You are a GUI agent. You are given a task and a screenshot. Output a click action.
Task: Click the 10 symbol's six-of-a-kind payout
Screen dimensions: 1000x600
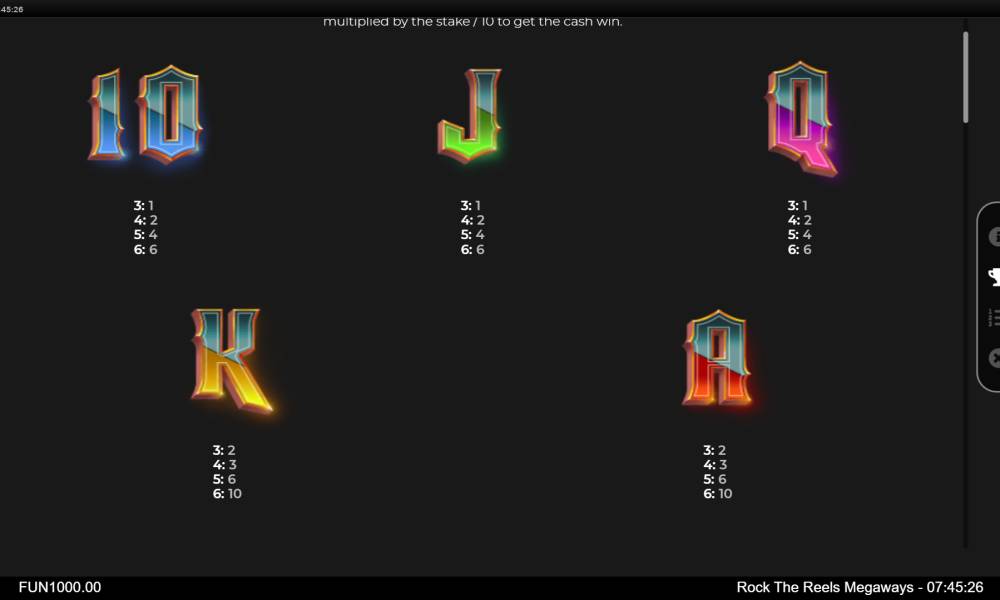click(x=146, y=250)
